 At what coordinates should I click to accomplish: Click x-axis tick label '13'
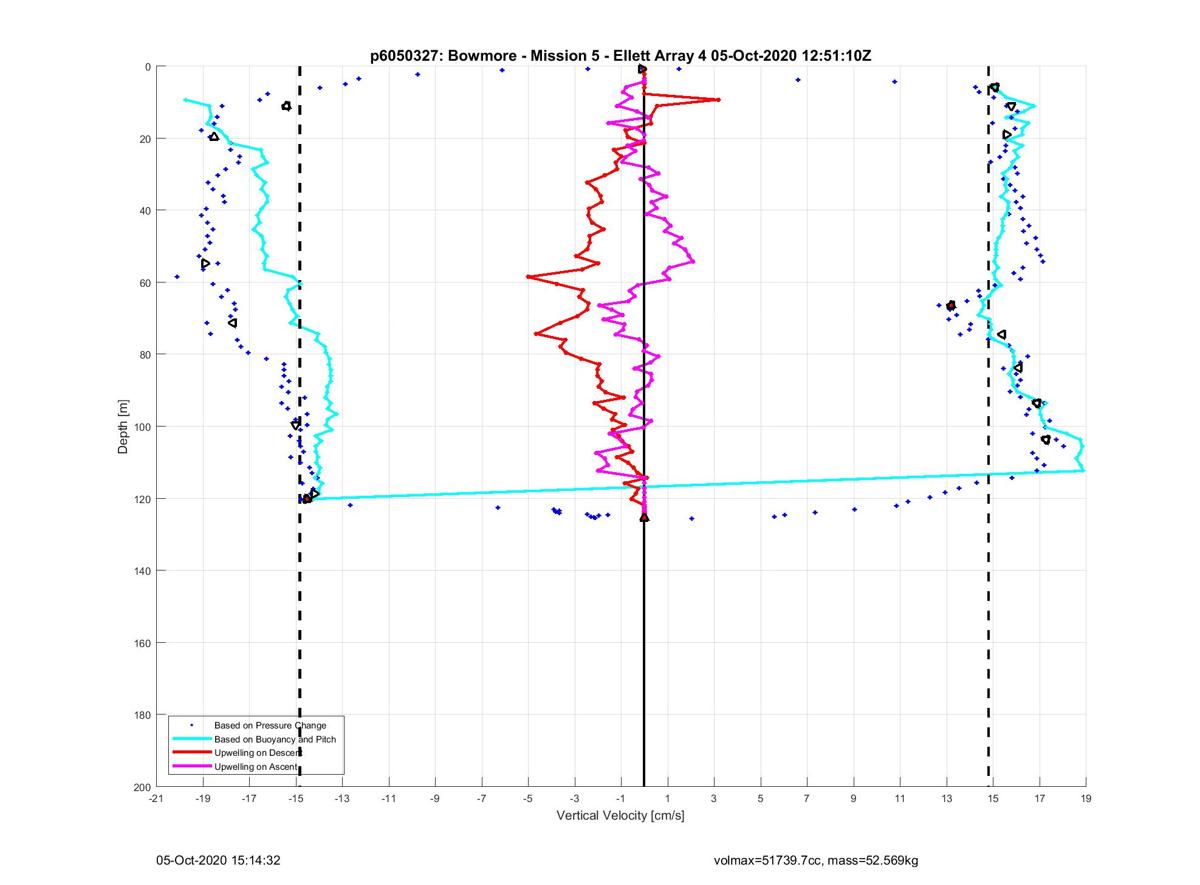pyautogui.click(x=947, y=799)
